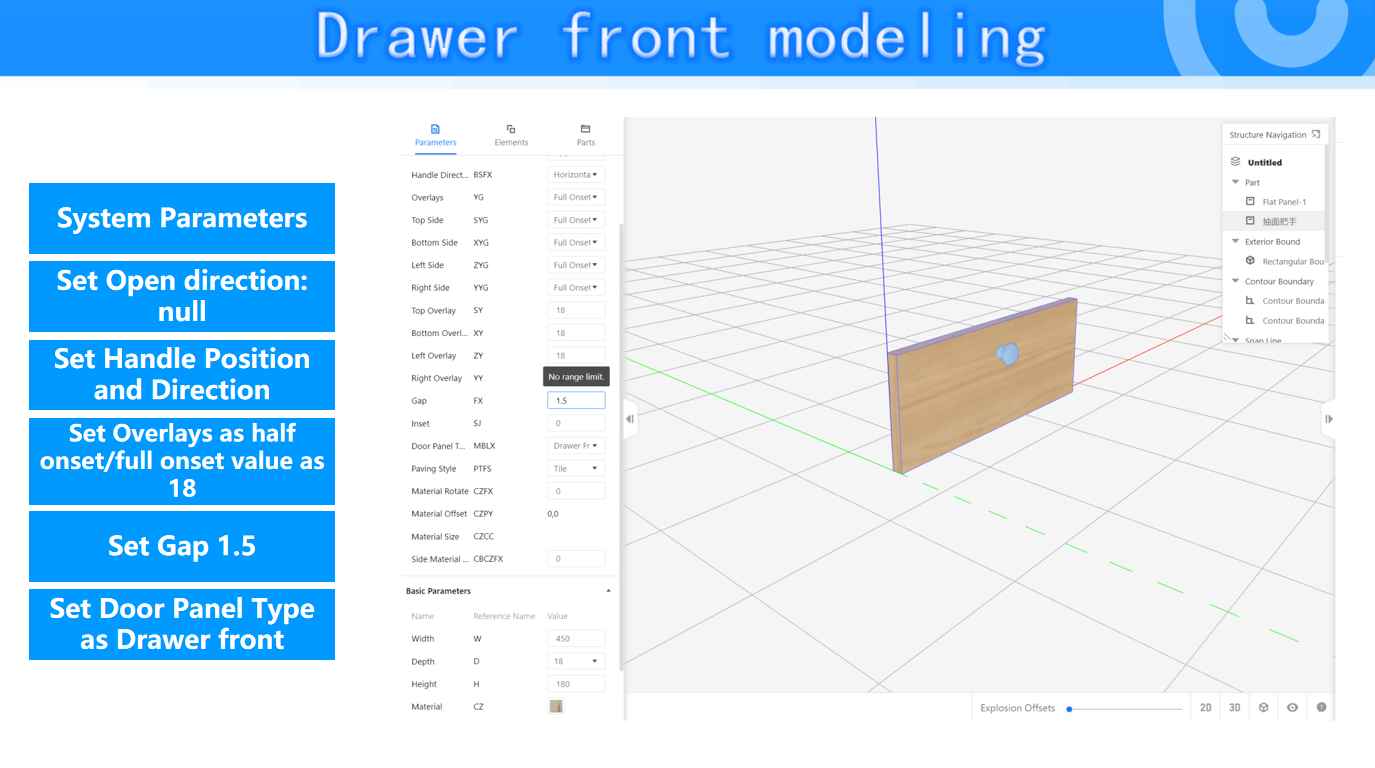Open the Right Side overlay dropdown

(x=576, y=287)
